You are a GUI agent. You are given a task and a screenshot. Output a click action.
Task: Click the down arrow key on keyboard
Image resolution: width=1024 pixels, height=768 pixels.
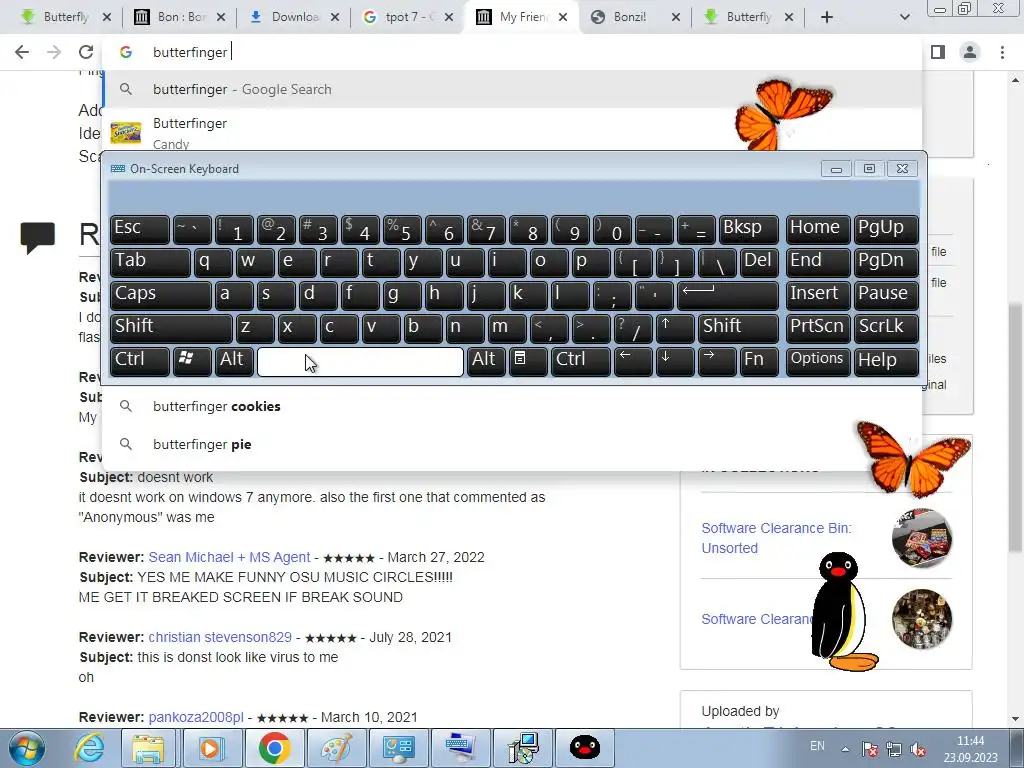pyautogui.click(x=675, y=361)
